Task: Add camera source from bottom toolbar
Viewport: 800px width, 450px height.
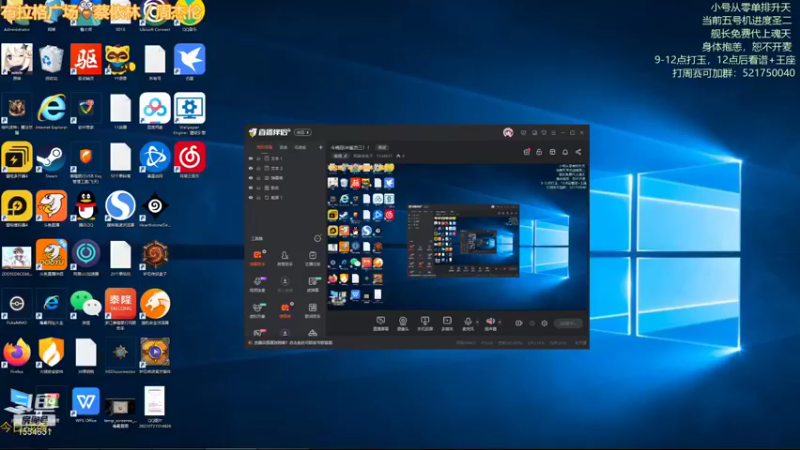Action: [403, 323]
